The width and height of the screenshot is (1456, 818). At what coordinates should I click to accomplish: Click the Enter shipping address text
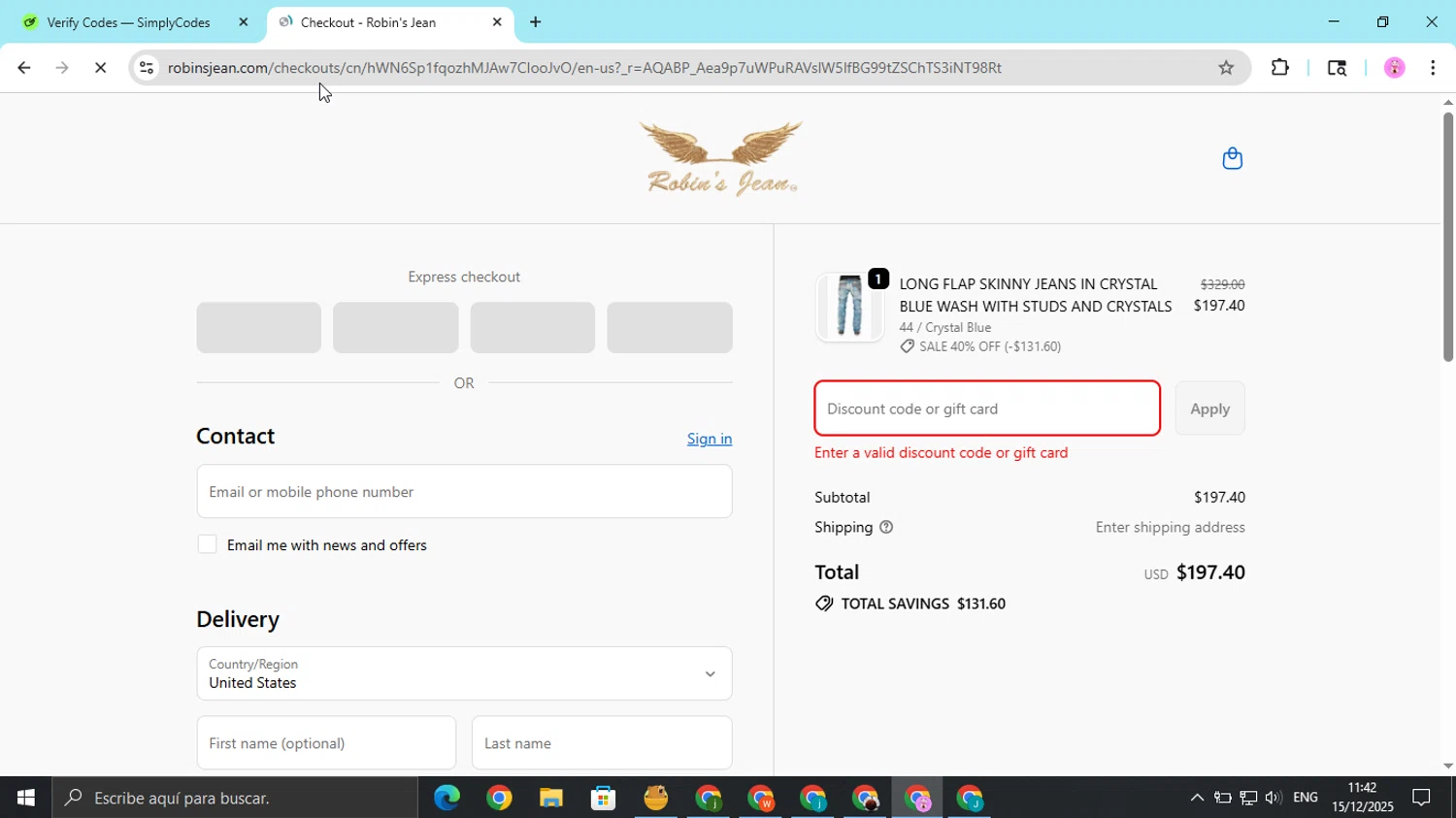coord(1170,527)
